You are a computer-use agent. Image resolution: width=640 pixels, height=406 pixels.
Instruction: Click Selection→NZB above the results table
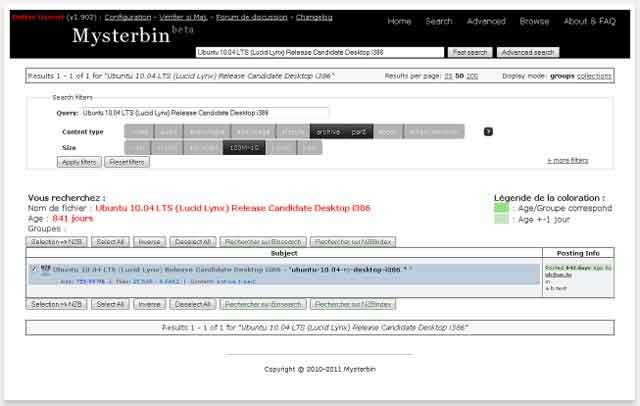tap(57, 242)
